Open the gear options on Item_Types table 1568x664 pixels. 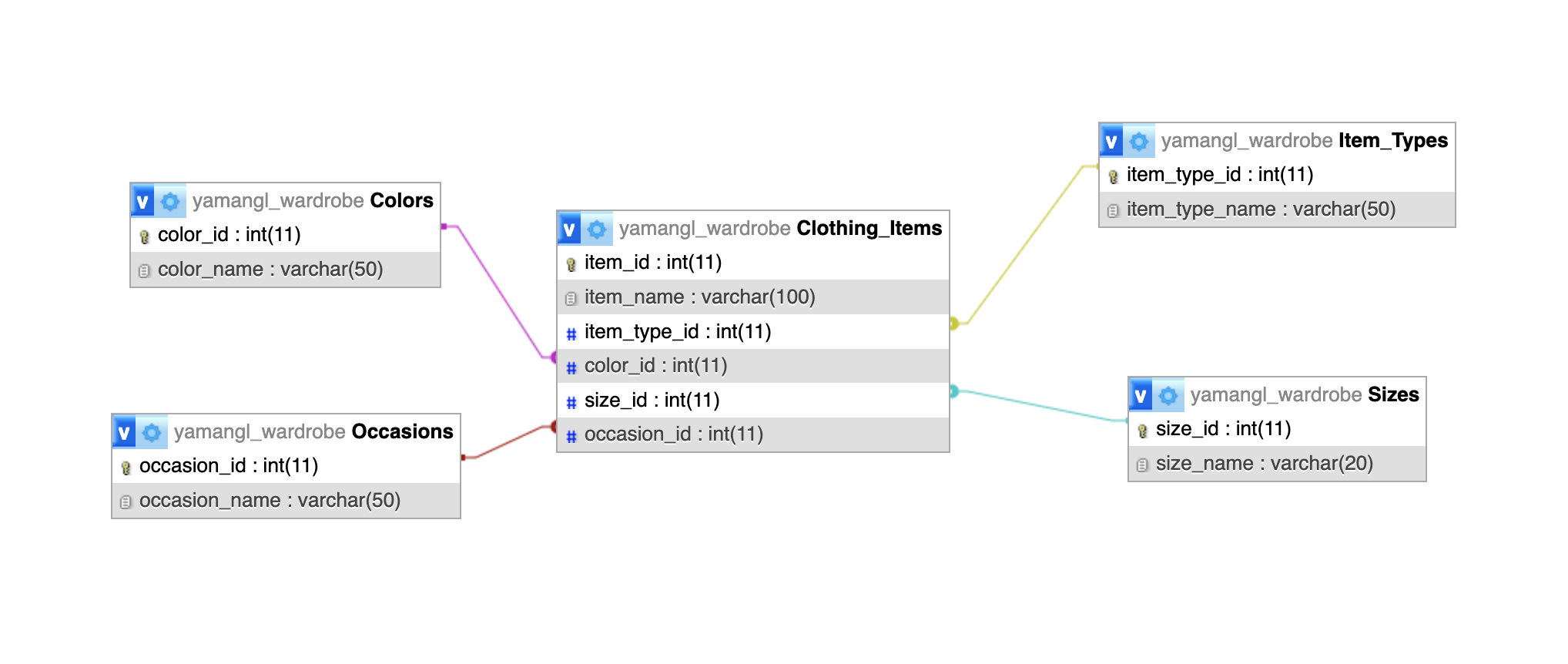[1139, 141]
